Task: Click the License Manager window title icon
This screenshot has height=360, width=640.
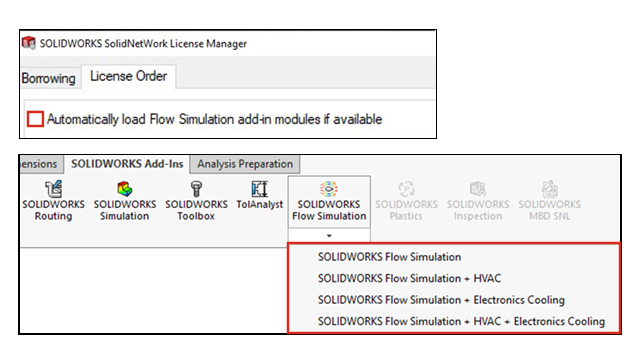Action: [29, 43]
